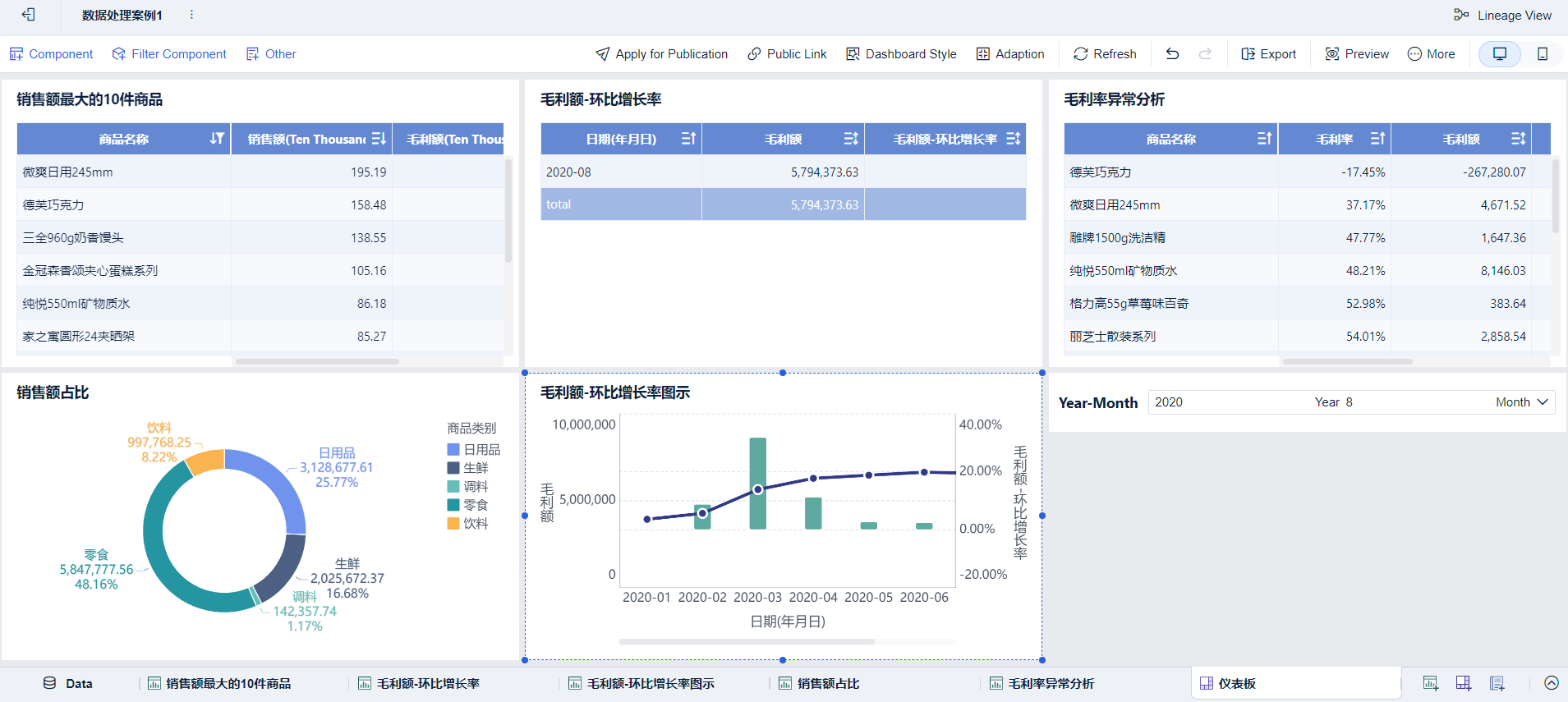Switch to the Data tab

[x=68, y=683]
